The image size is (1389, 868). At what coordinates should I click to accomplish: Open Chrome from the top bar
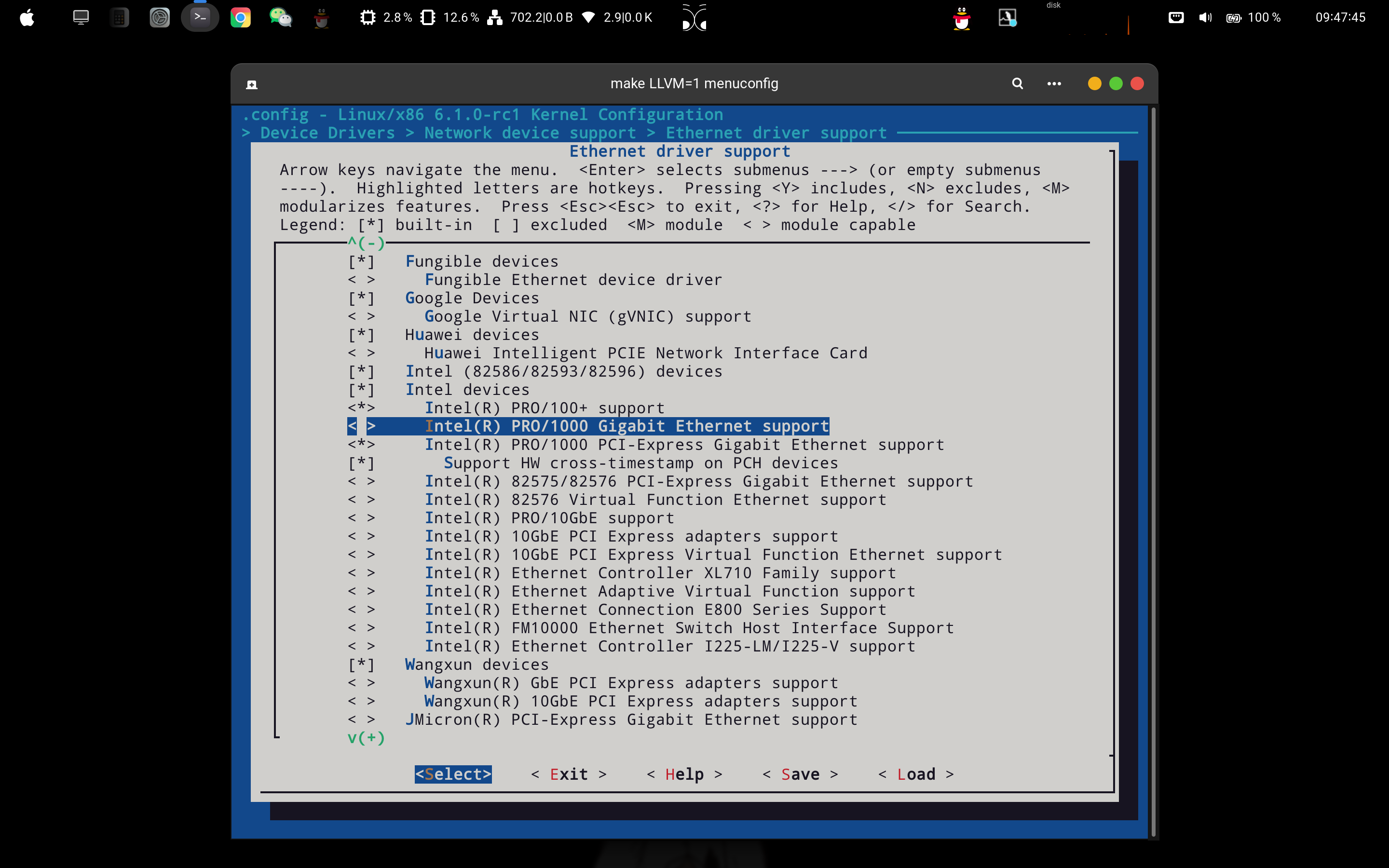click(x=241, y=18)
